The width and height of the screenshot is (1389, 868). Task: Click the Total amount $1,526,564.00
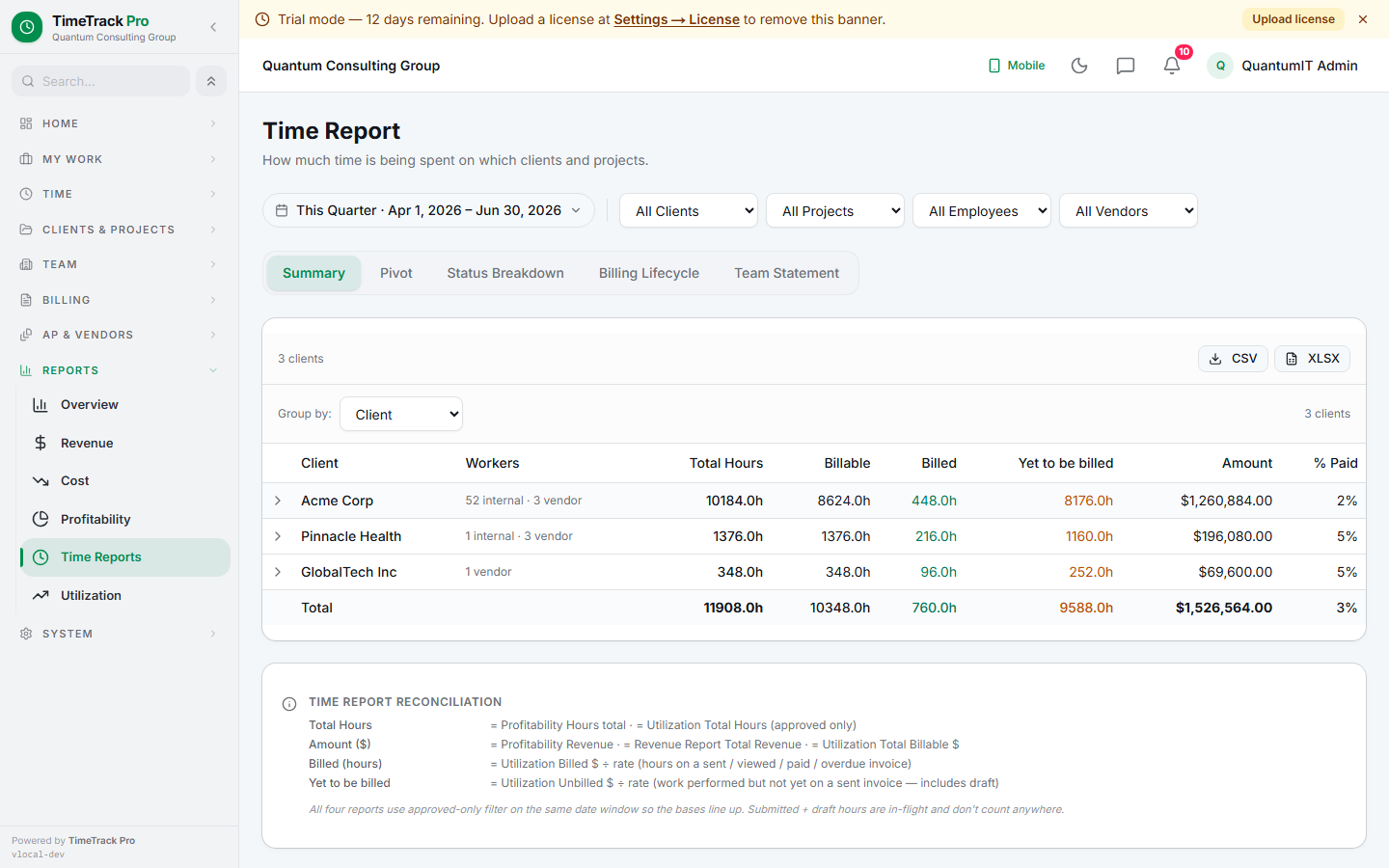tap(1224, 608)
